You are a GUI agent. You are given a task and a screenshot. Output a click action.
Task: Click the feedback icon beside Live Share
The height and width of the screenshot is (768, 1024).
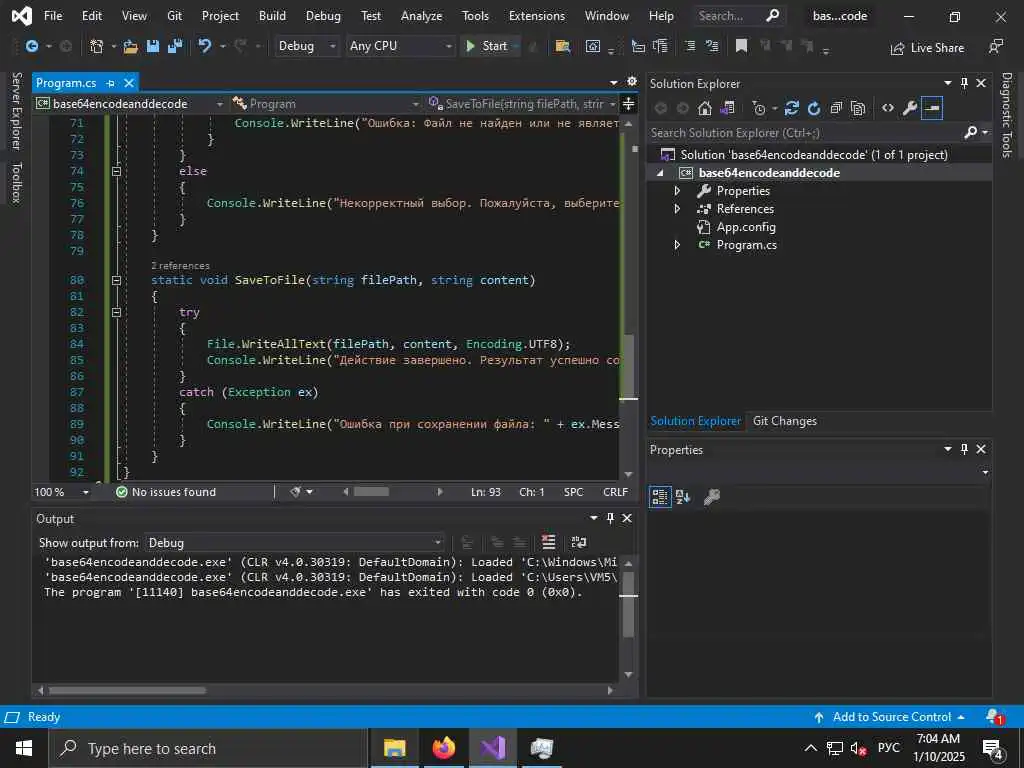[x=996, y=47]
